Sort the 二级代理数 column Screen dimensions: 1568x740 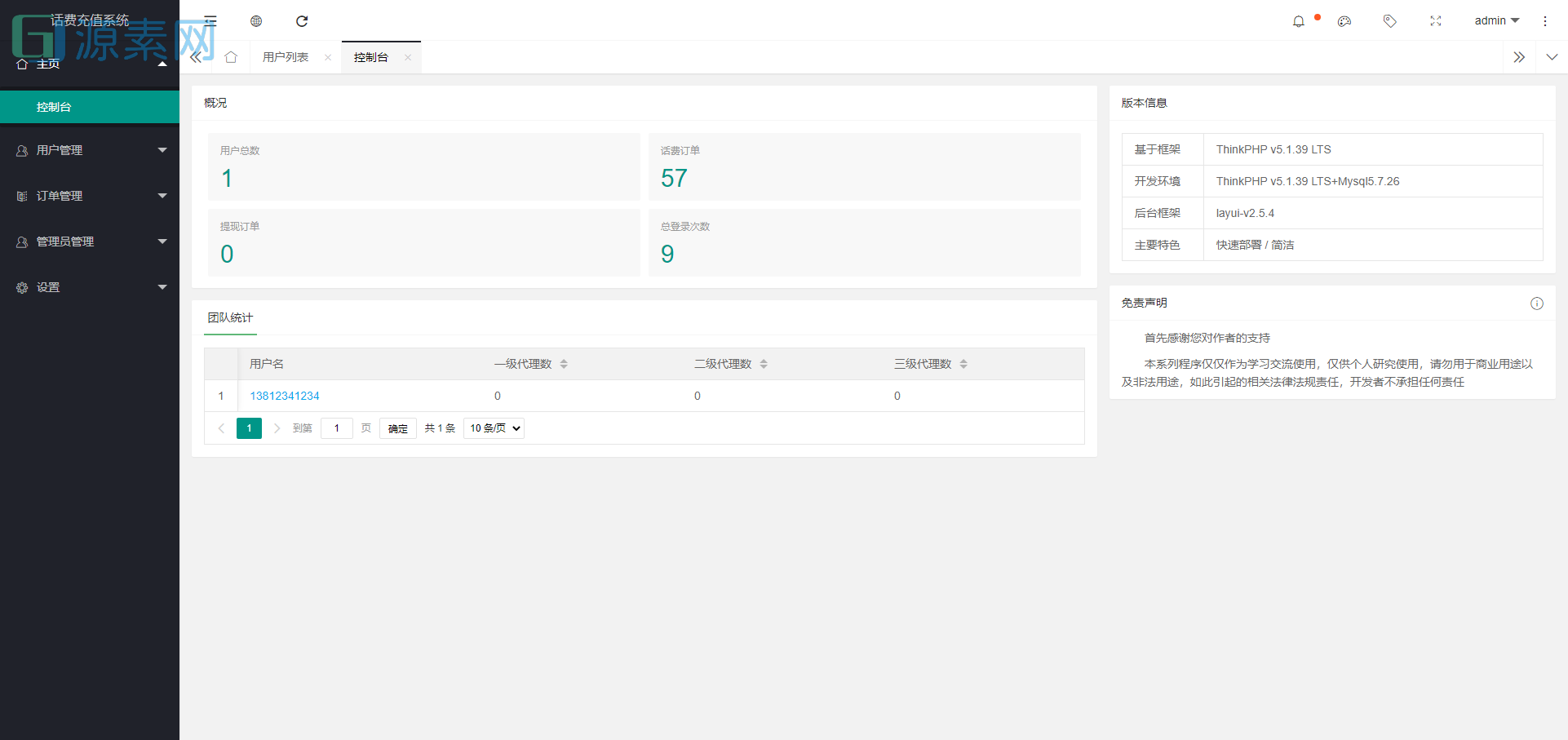point(764,363)
